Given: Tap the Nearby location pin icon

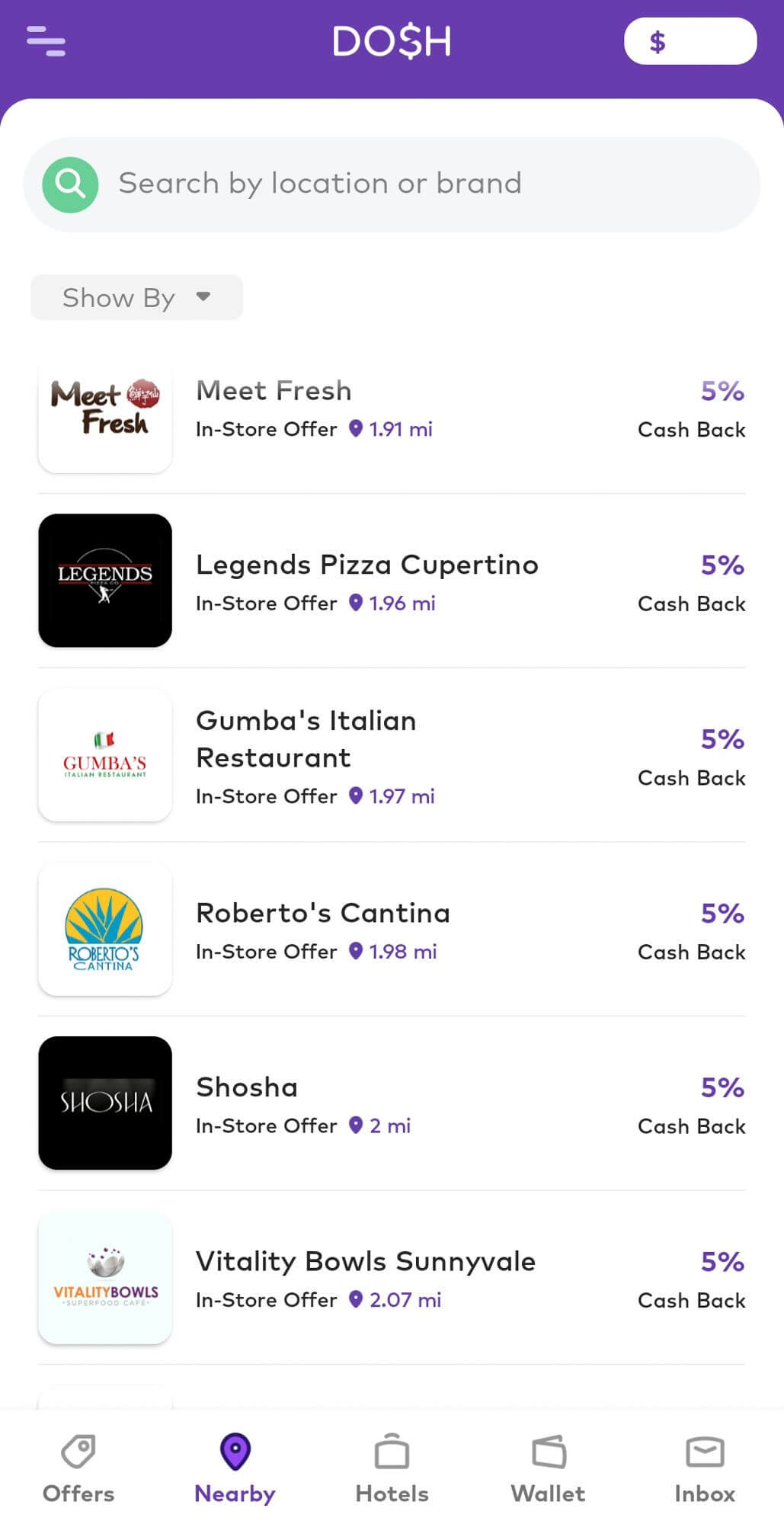Looking at the screenshot, I should [235, 1451].
